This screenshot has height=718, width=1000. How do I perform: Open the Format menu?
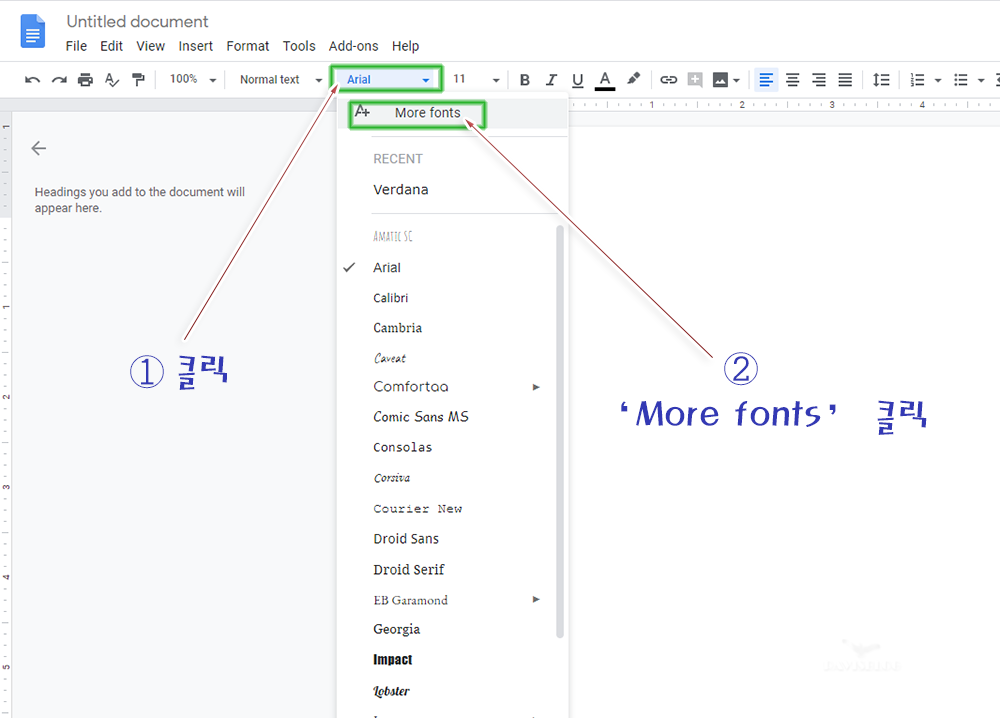coord(247,46)
